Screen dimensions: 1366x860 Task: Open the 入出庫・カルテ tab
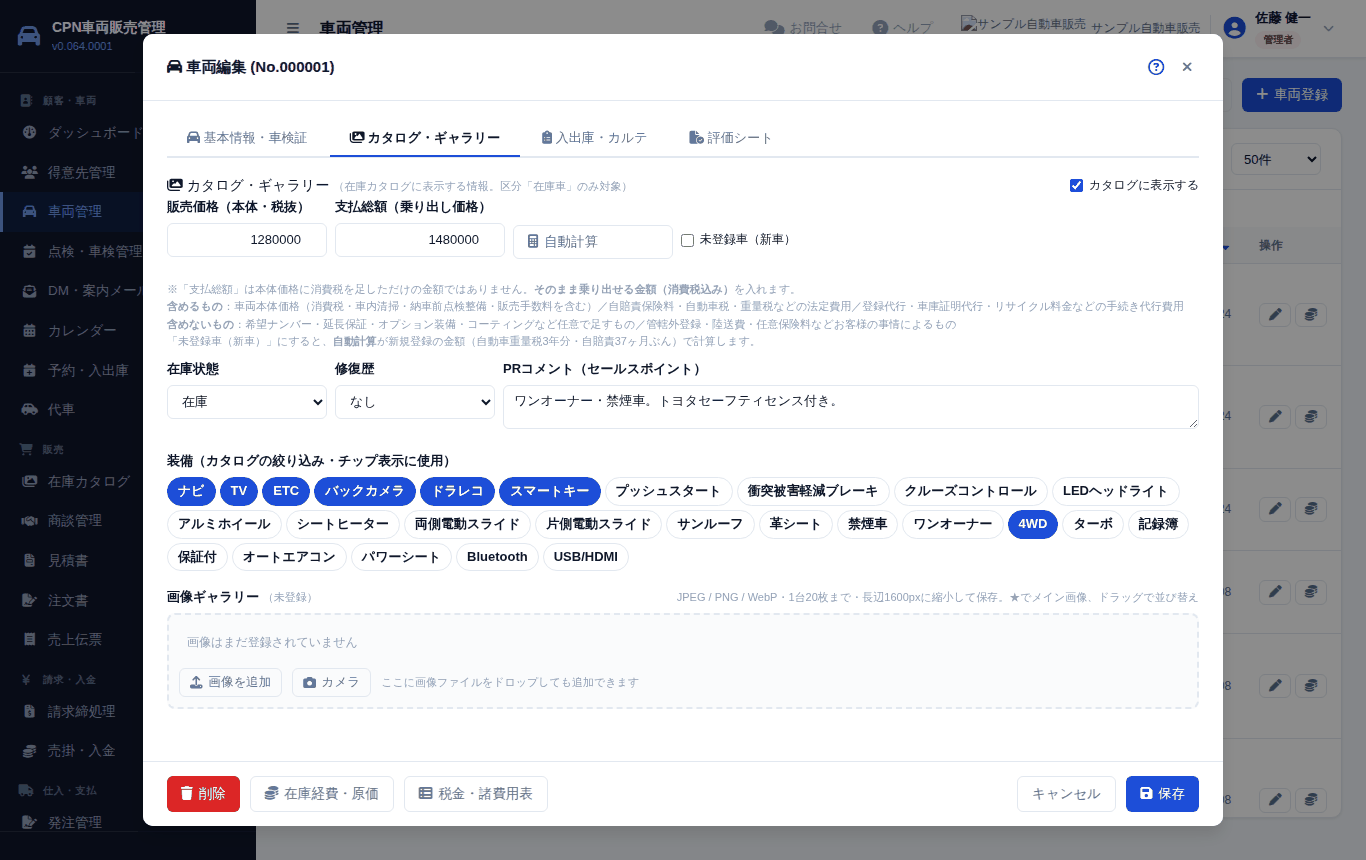(x=594, y=138)
